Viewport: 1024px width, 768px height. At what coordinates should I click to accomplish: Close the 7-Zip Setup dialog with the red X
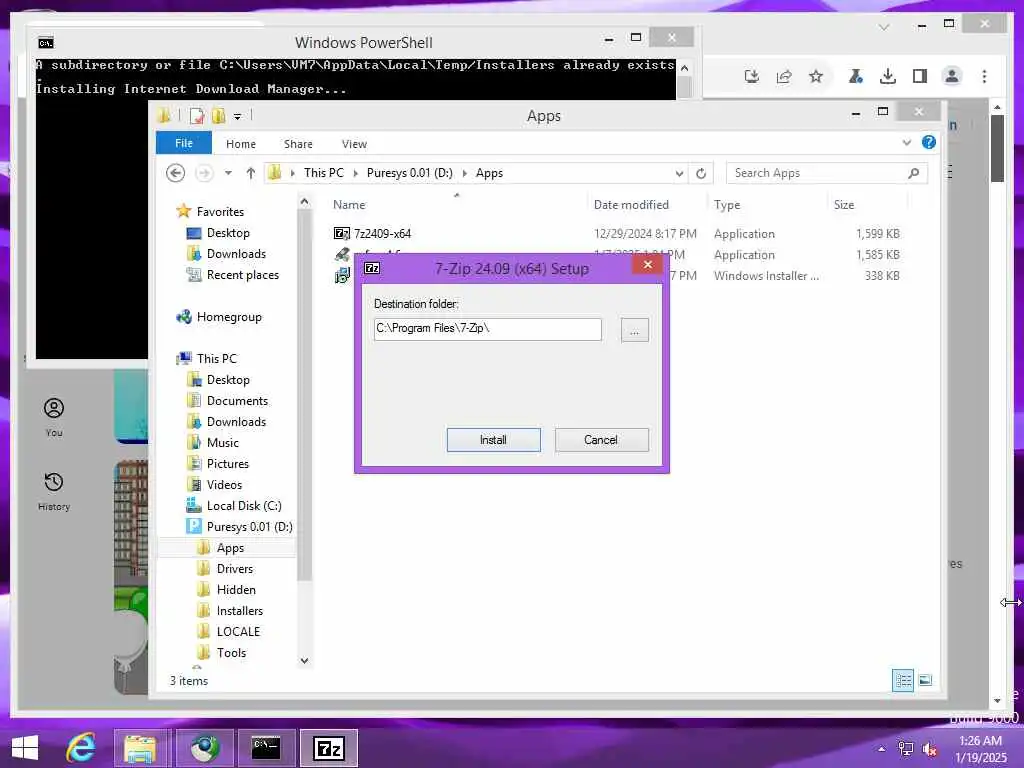click(647, 264)
